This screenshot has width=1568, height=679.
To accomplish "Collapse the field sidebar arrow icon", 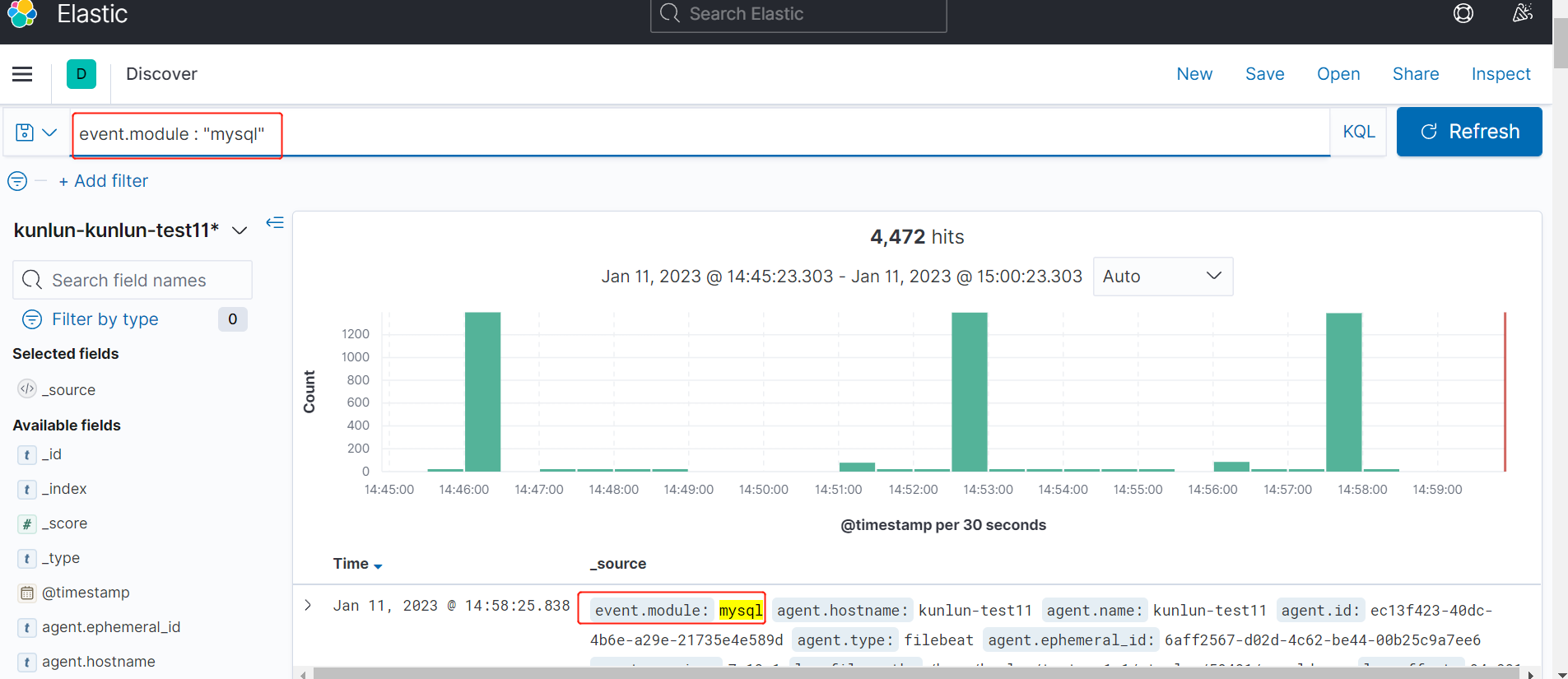I will [275, 222].
